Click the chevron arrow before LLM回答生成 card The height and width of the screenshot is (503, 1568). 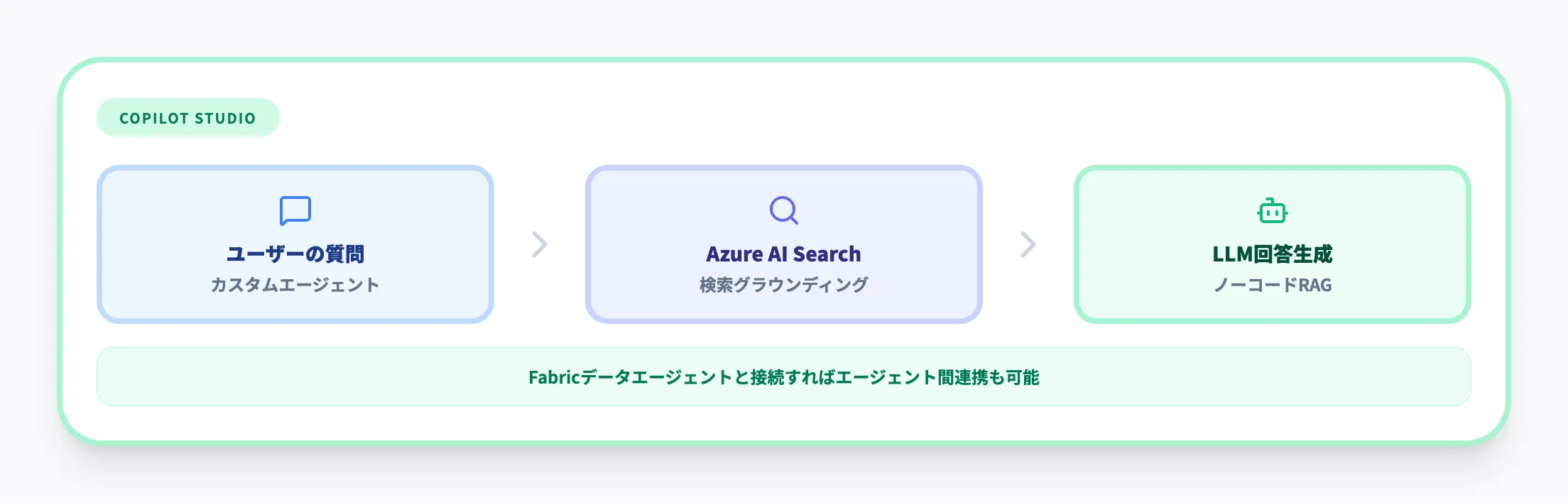click(x=1028, y=244)
